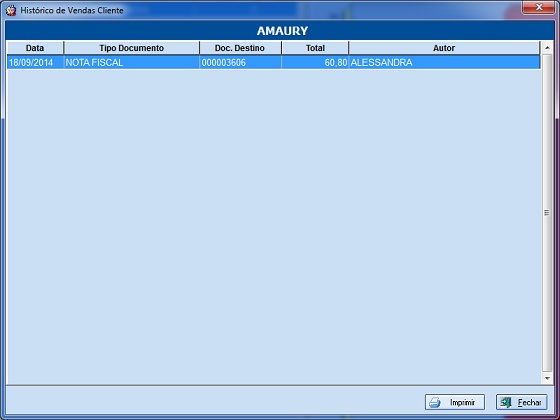This screenshot has width=560, height=420.
Task: Close the Histórico de Vendas window
Action: coord(539,7)
